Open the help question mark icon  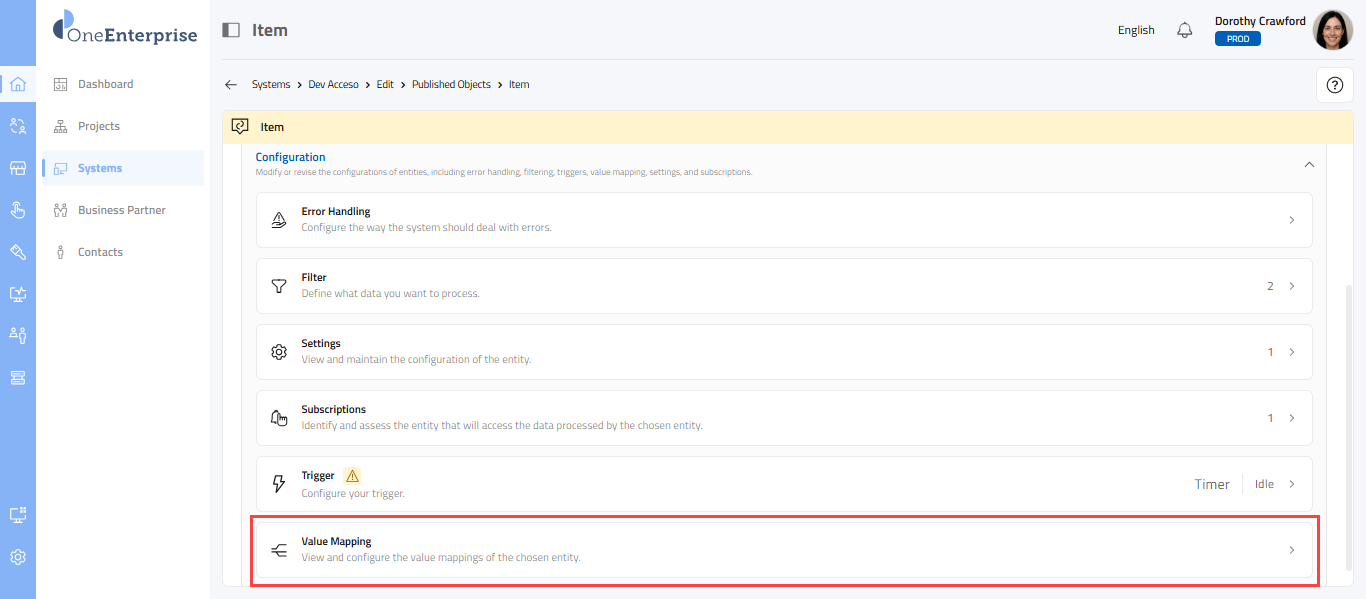click(x=1333, y=85)
